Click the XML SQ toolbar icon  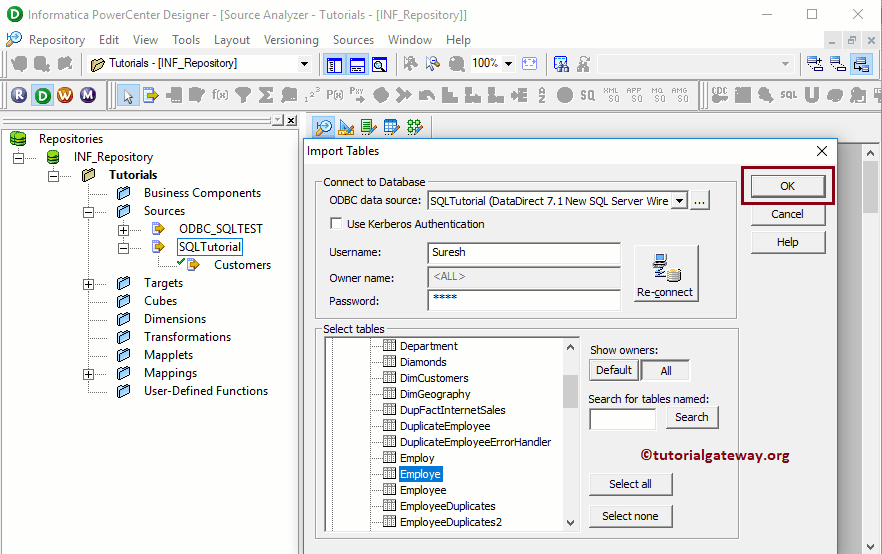(x=611, y=95)
